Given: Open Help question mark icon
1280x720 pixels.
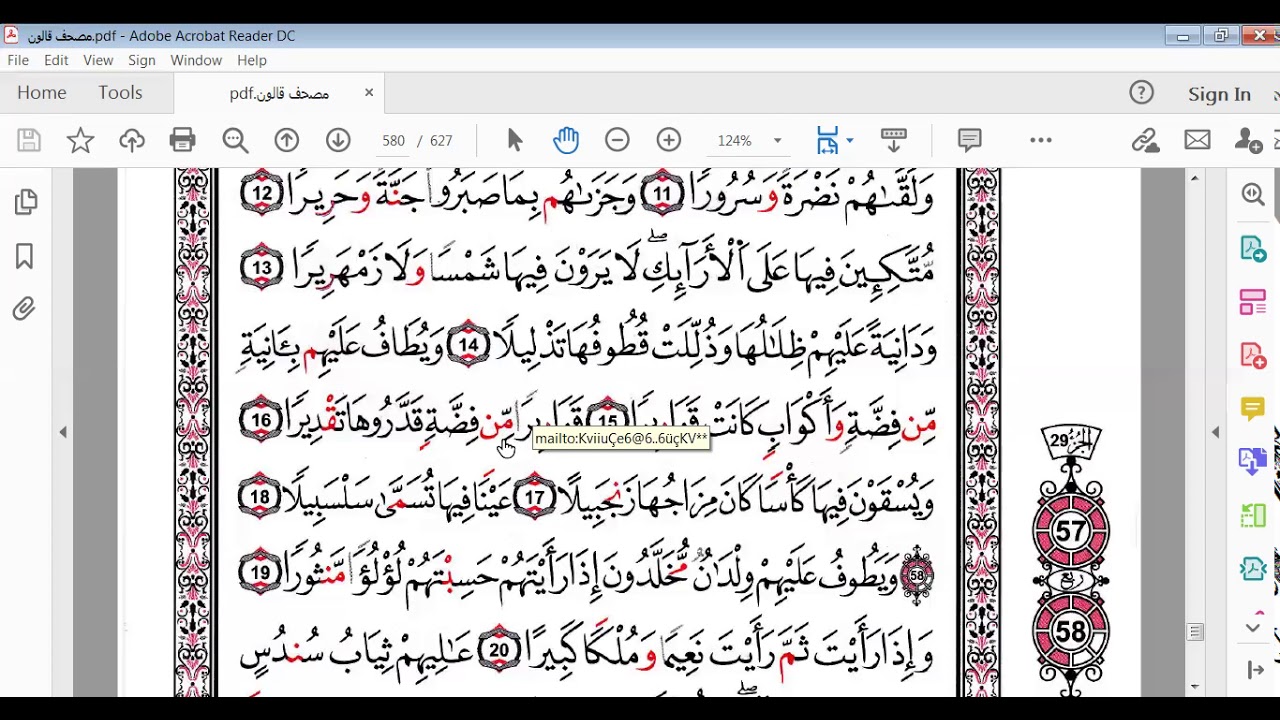Looking at the screenshot, I should click(x=1141, y=93).
